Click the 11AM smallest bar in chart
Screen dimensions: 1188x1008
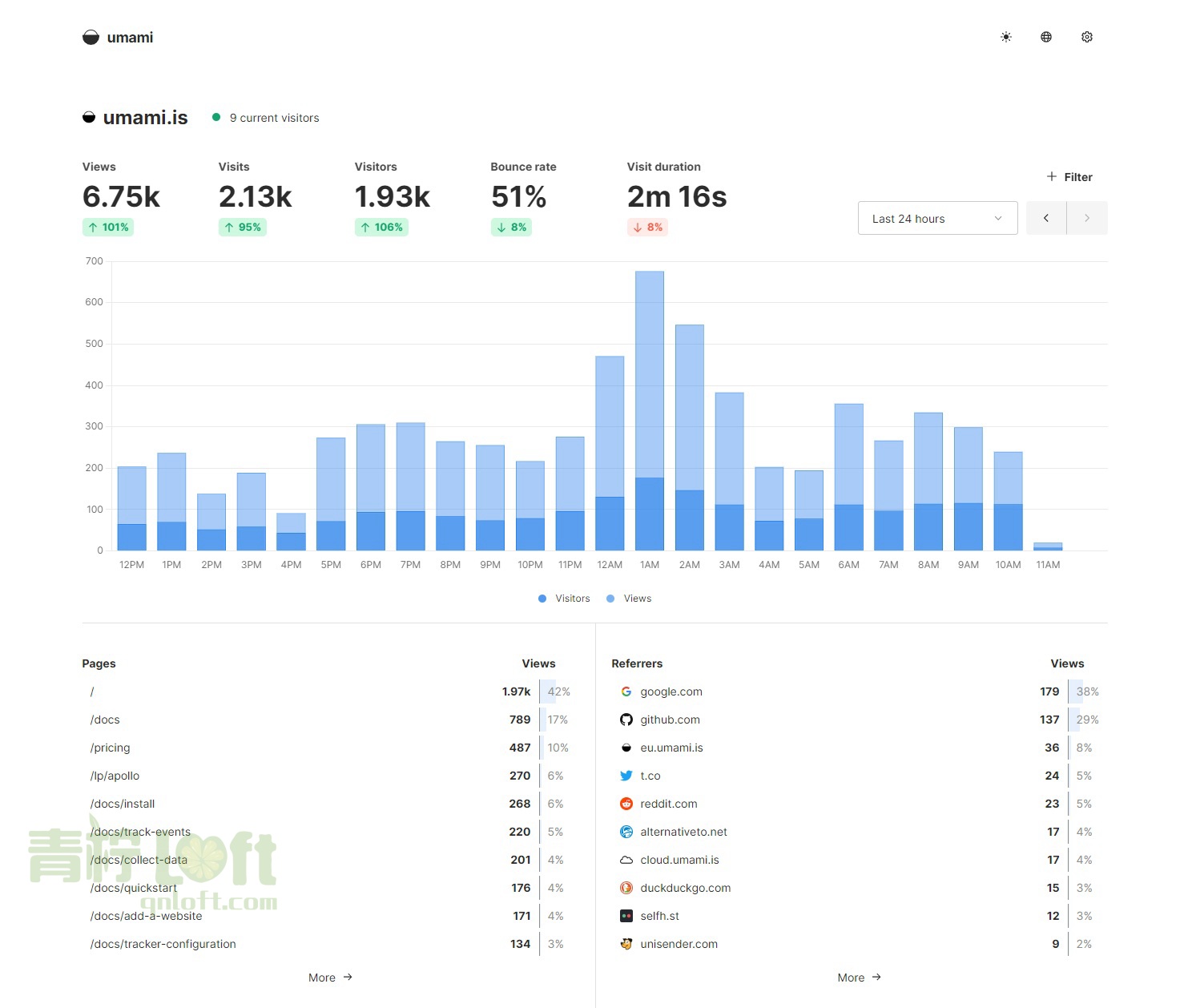(1048, 546)
